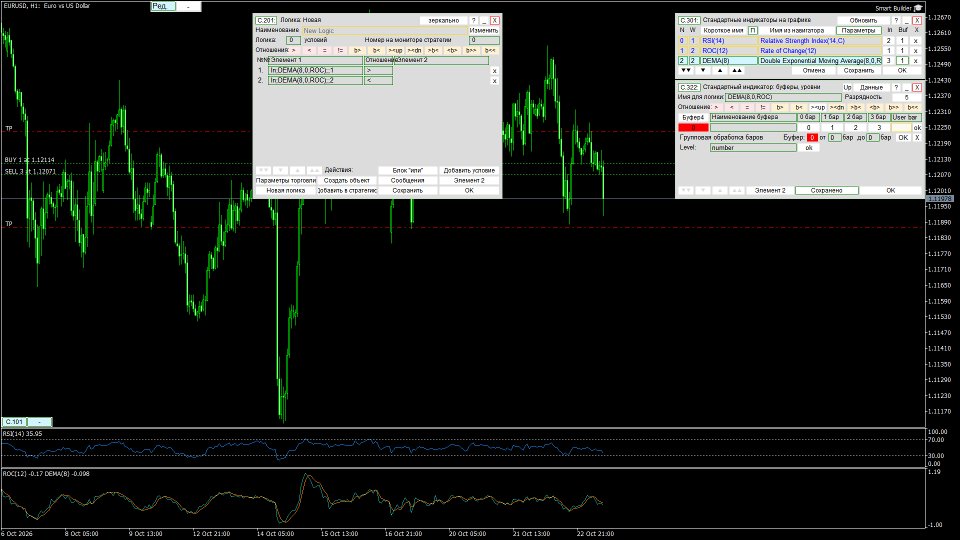The width and height of the screenshot is (960, 540).
Task: Choose '><up' relation in C.201 logic panel
Action: pyautogui.click(x=396, y=50)
